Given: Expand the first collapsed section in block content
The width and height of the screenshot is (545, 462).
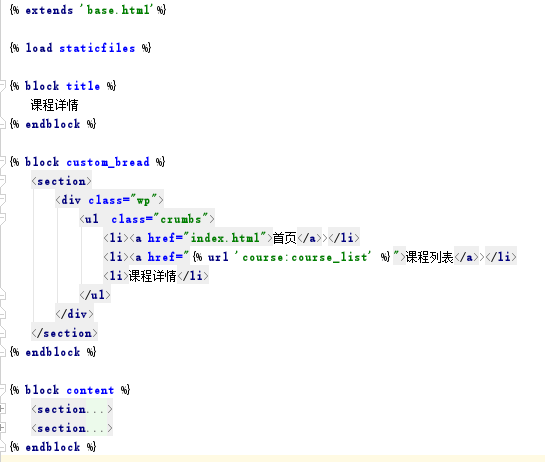Looking at the screenshot, I should [x=2, y=409].
